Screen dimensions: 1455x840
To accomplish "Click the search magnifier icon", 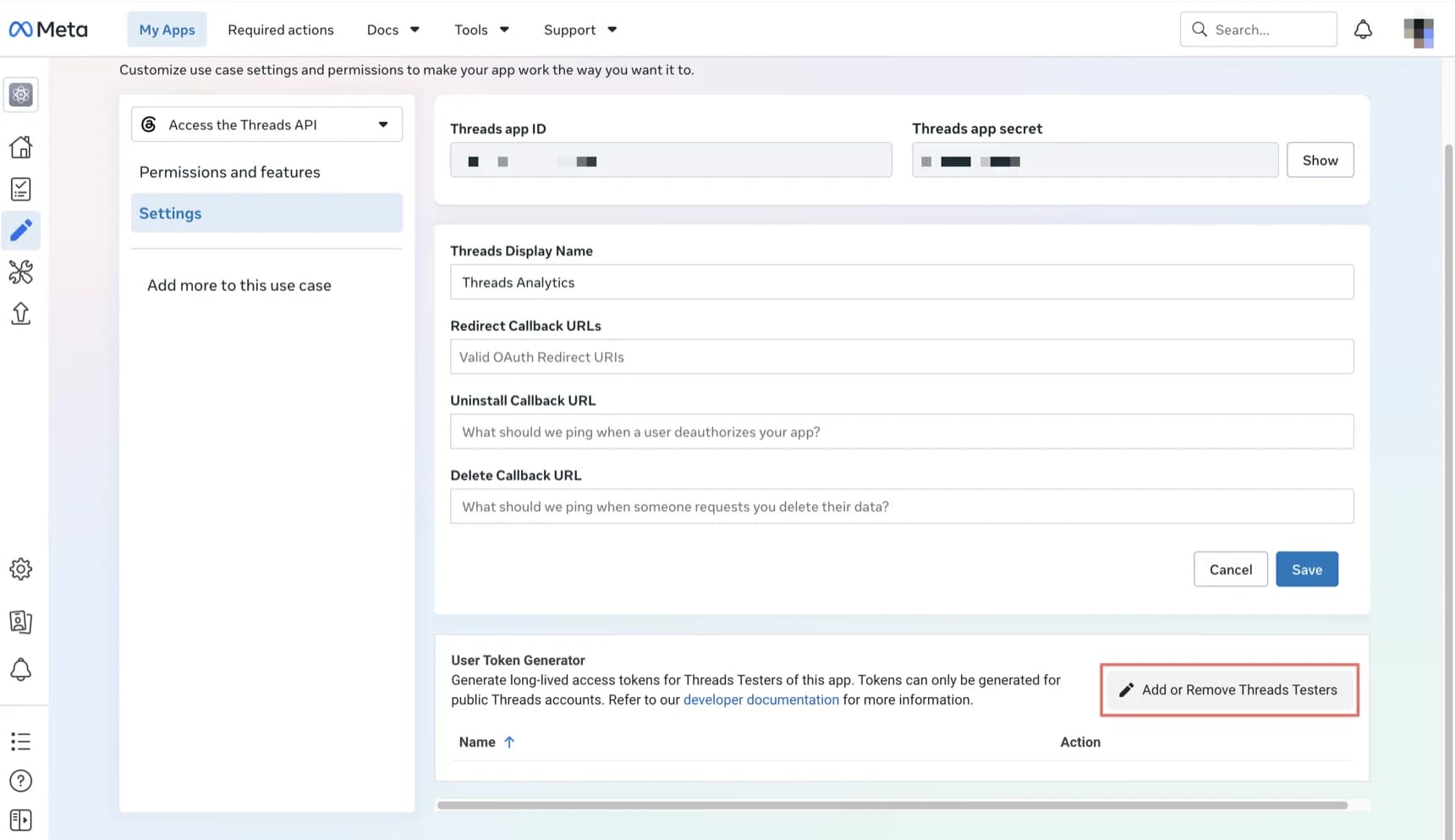I will coord(1199,30).
